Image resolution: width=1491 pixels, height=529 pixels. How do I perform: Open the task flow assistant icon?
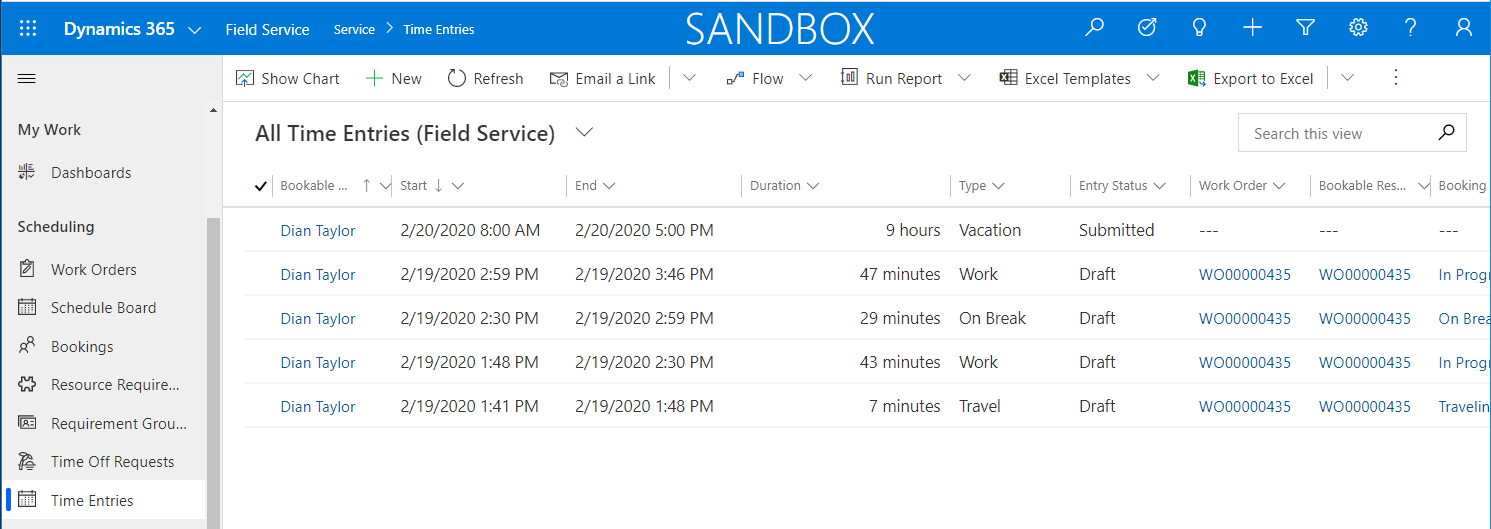(1147, 29)
